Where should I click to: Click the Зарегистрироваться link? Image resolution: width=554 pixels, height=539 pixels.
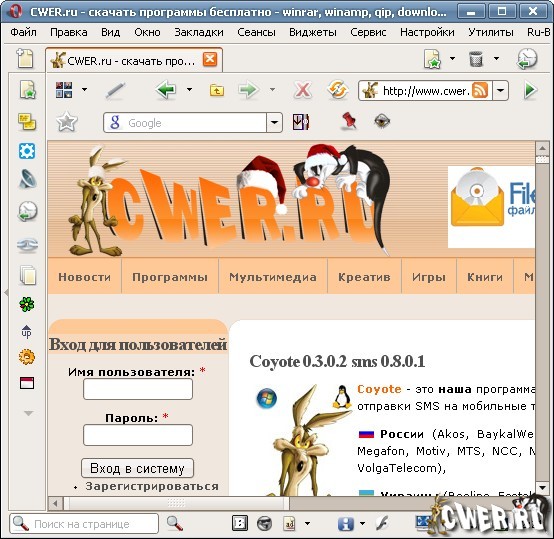pos(152,486)
